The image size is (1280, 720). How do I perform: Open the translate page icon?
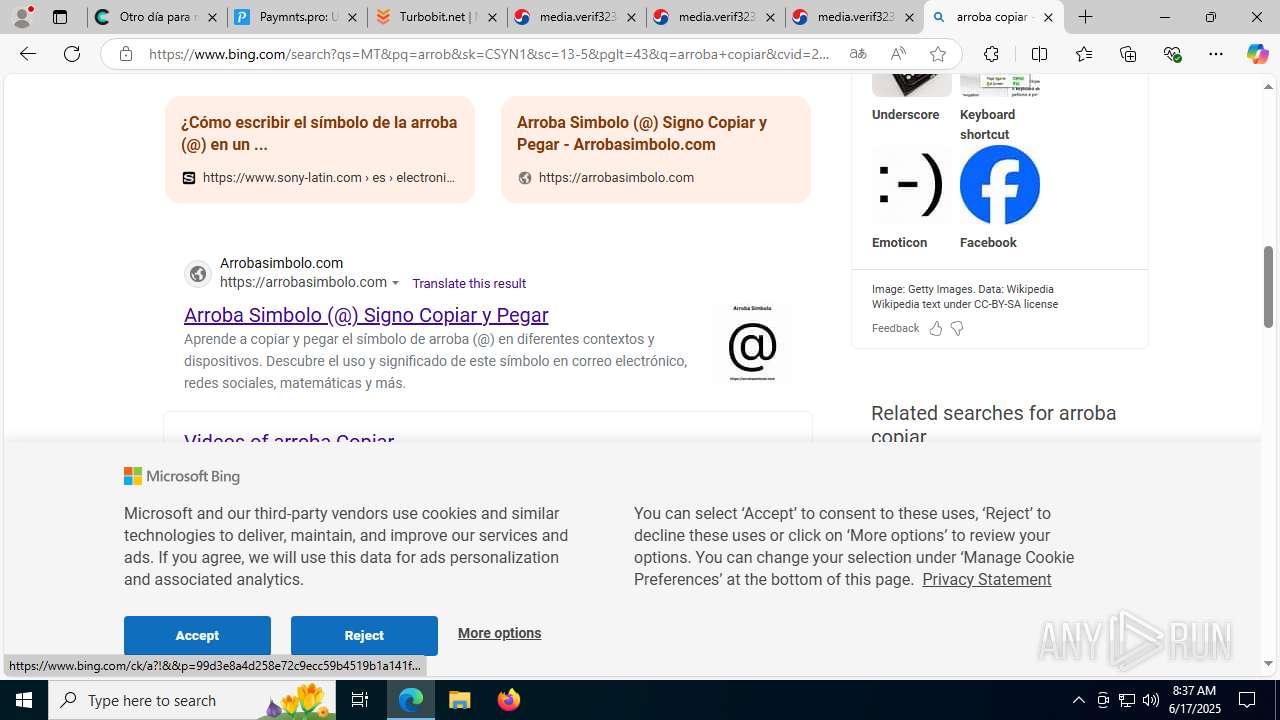[x=858, y=54]
